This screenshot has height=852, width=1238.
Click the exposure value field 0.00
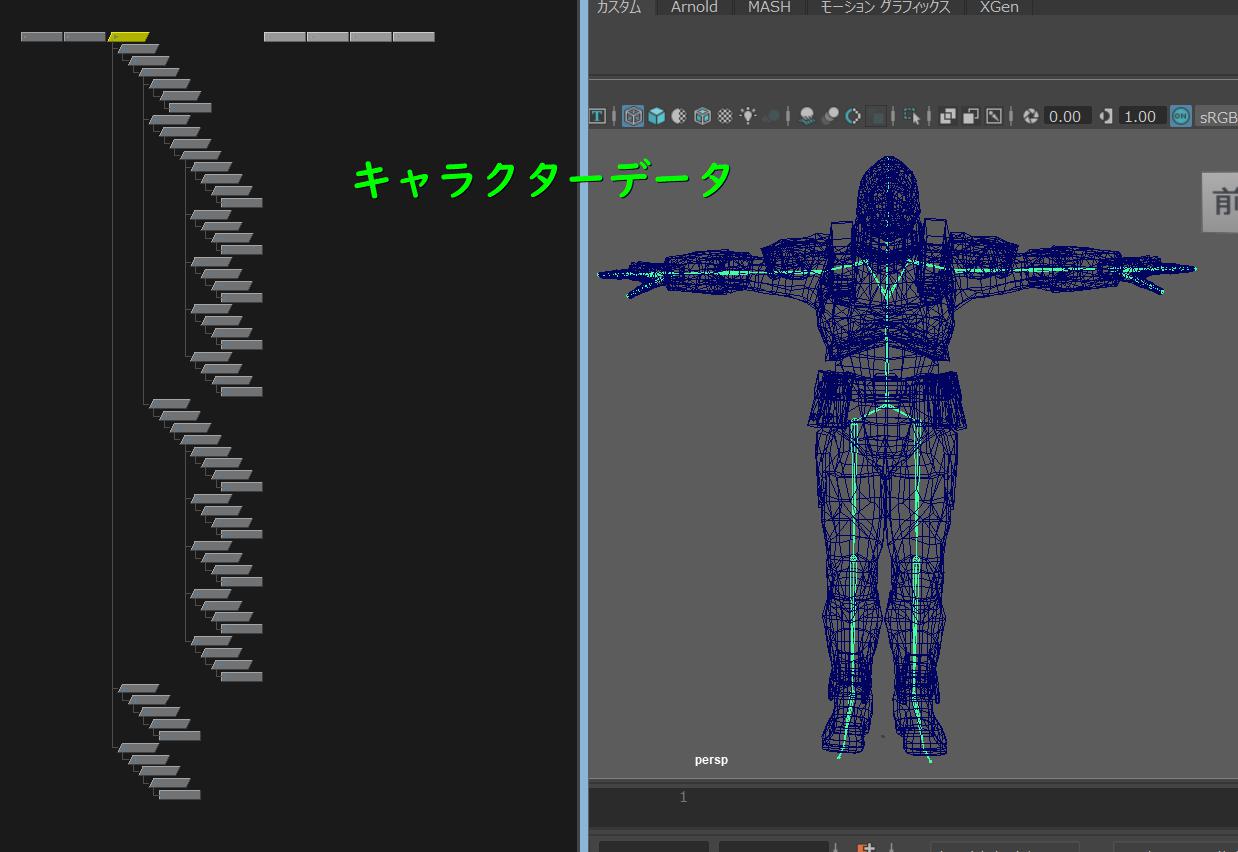tap(1067, 116)
